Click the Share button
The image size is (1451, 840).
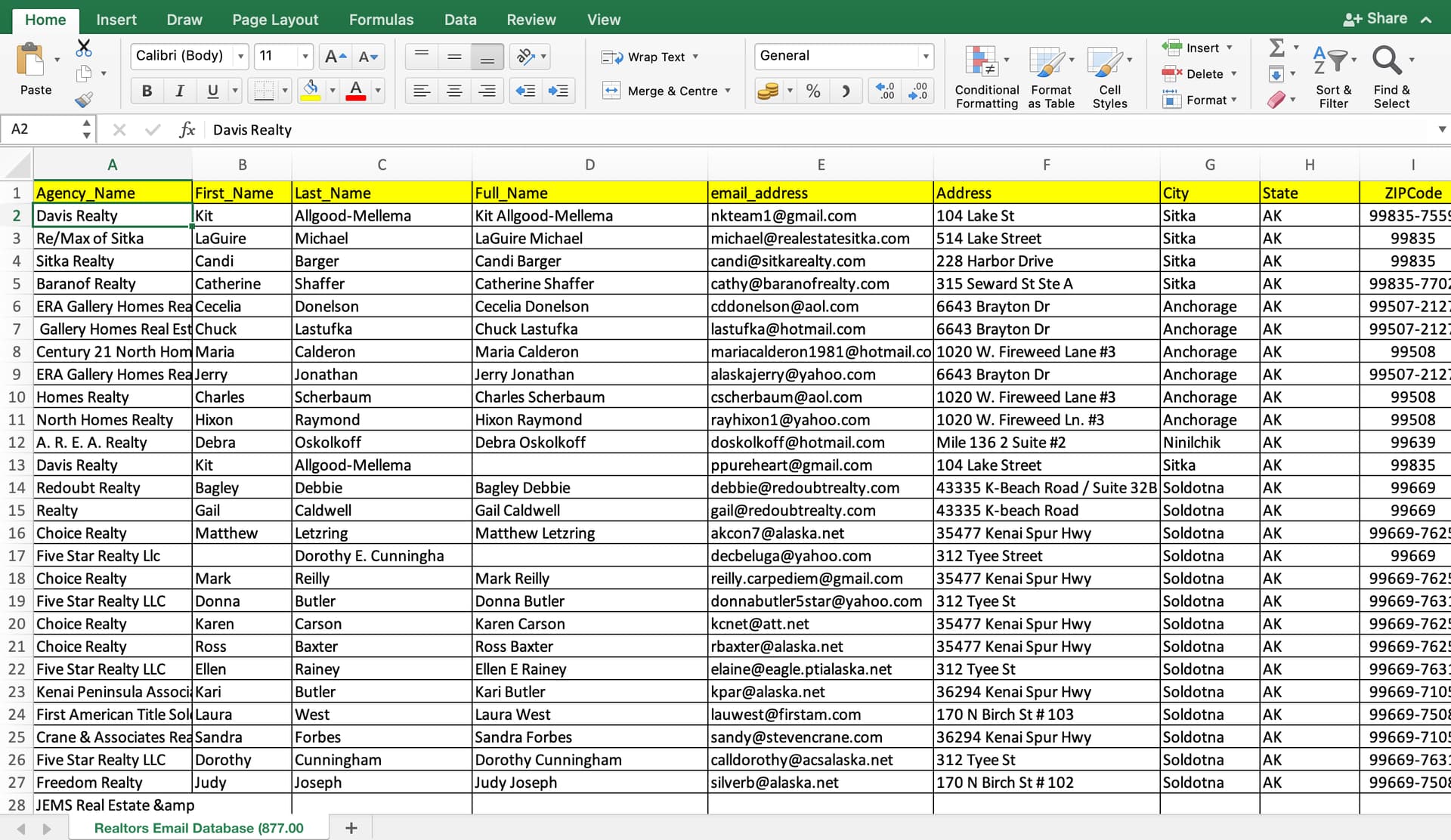(1375, 19)
